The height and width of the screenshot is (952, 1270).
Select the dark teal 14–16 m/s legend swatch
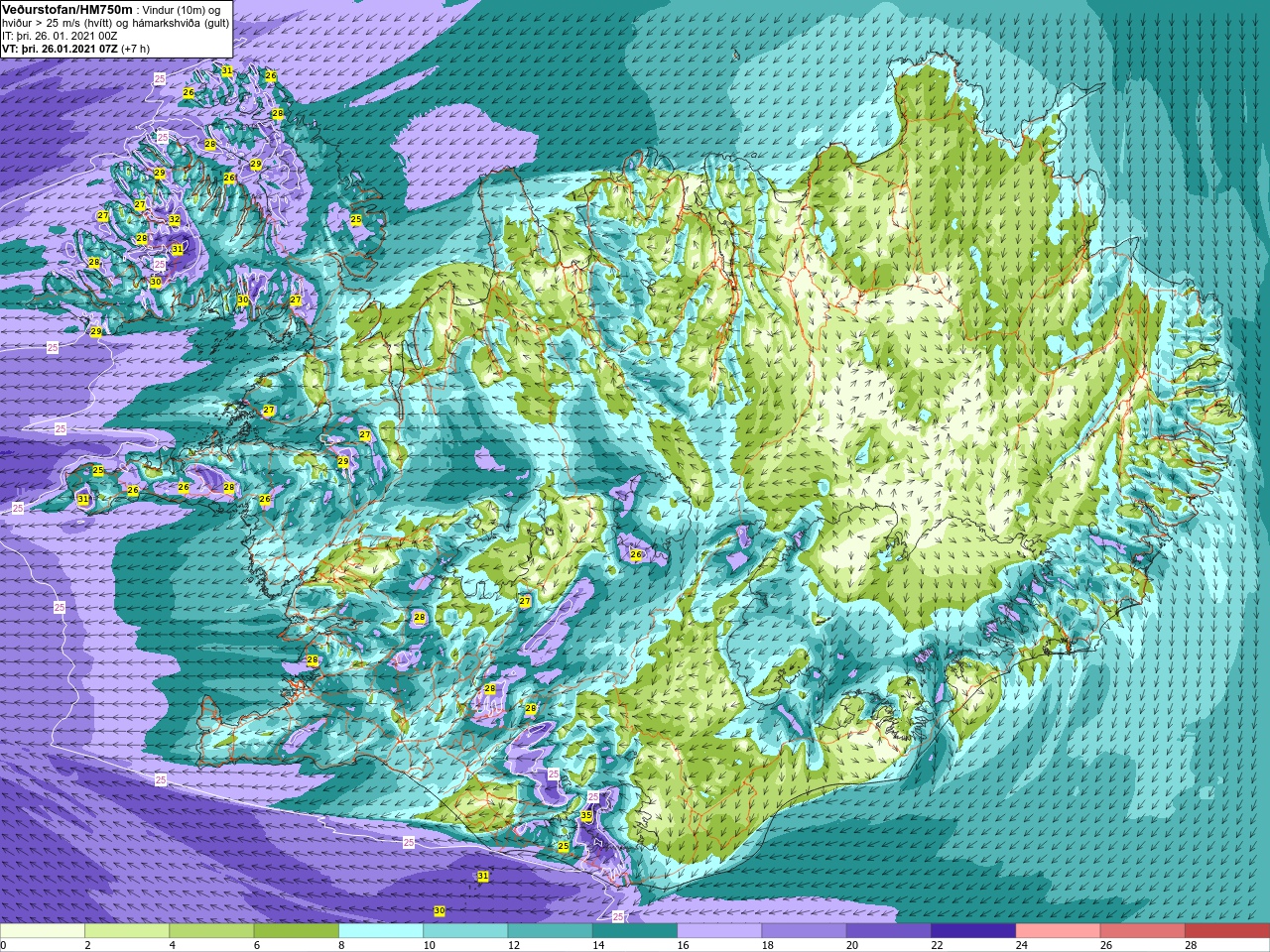click(635, 931)
